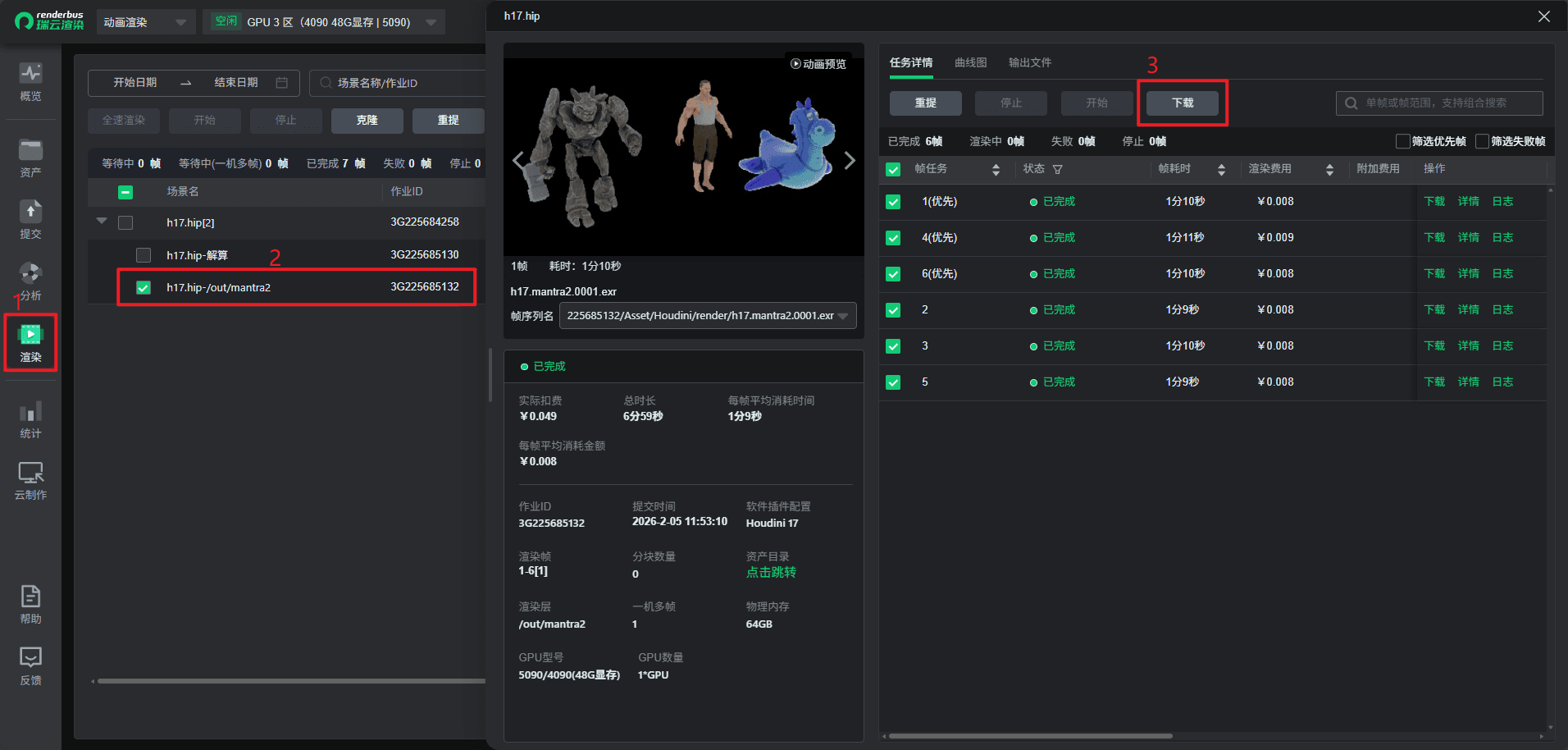Expand the 帧序列名 file path dropdown
1568x750 pixels.
(x=843, y=316)
